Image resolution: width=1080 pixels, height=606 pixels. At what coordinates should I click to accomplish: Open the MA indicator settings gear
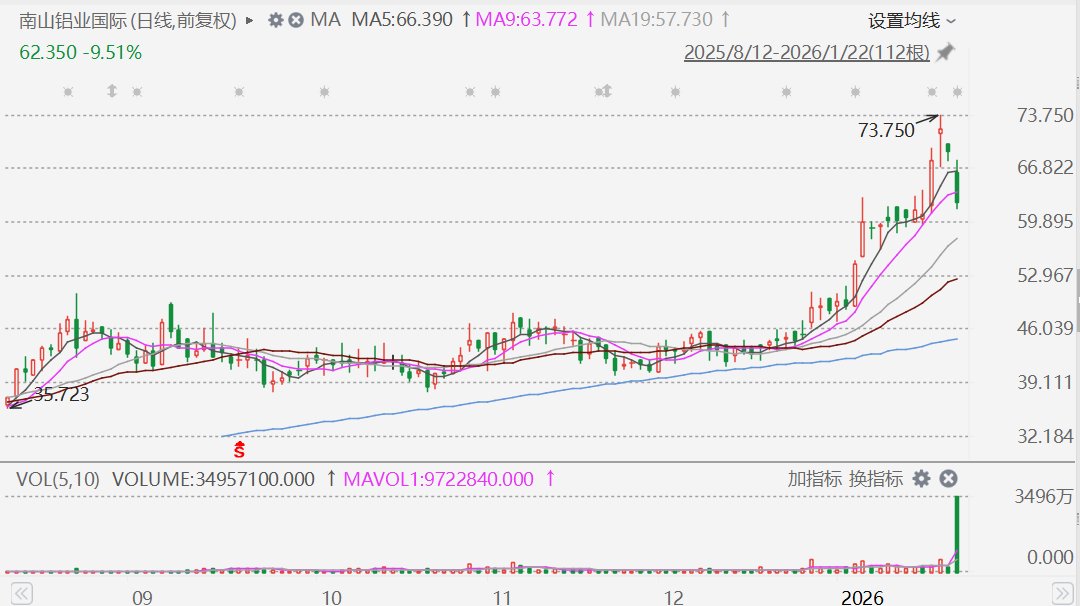[276, 21]
